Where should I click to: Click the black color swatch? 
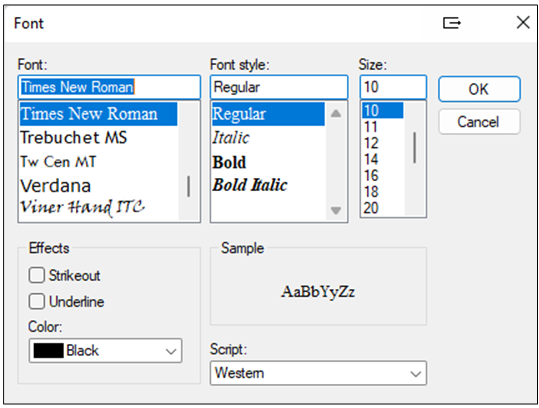click(x=48, y=351)
